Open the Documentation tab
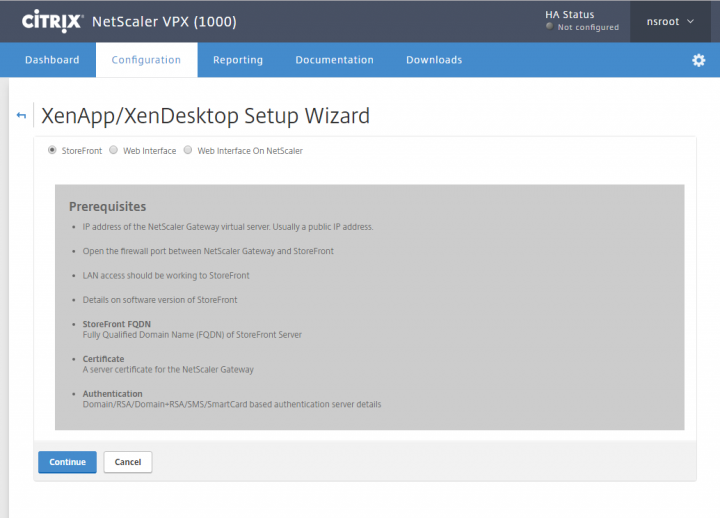The width and height of the screenshot is (720, 518). point(334,60)
